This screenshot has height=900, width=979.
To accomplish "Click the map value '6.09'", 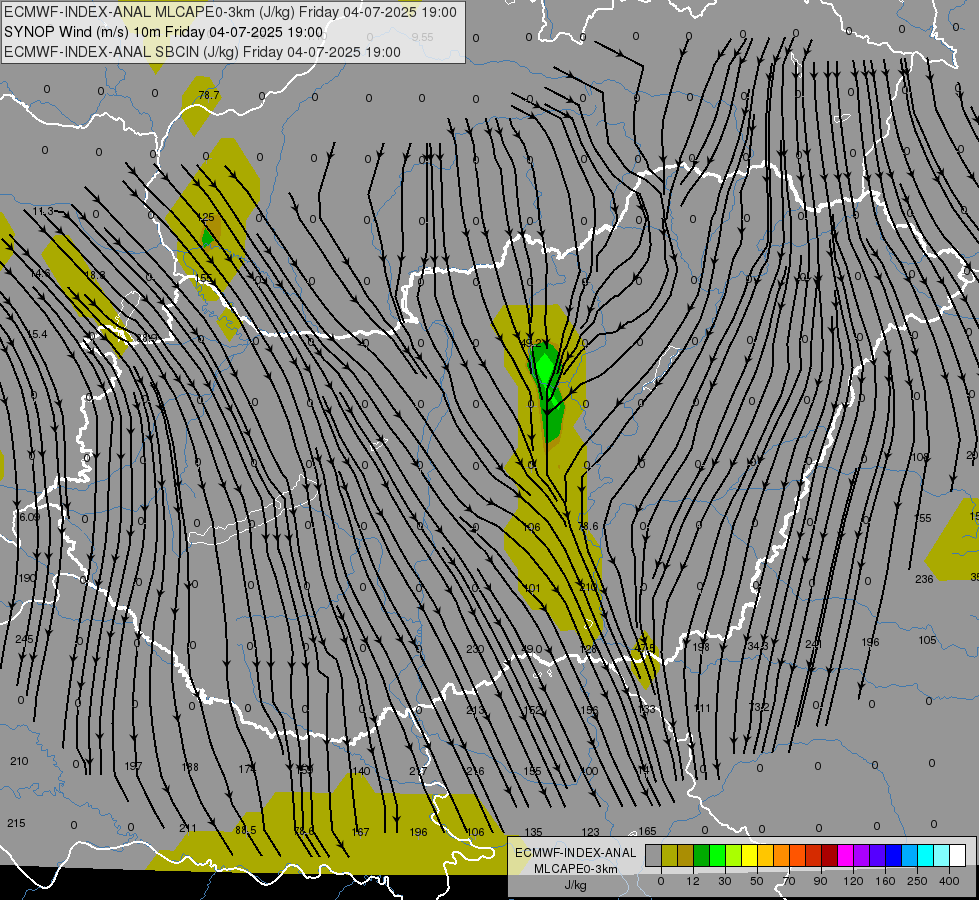I will pos(29,517).
